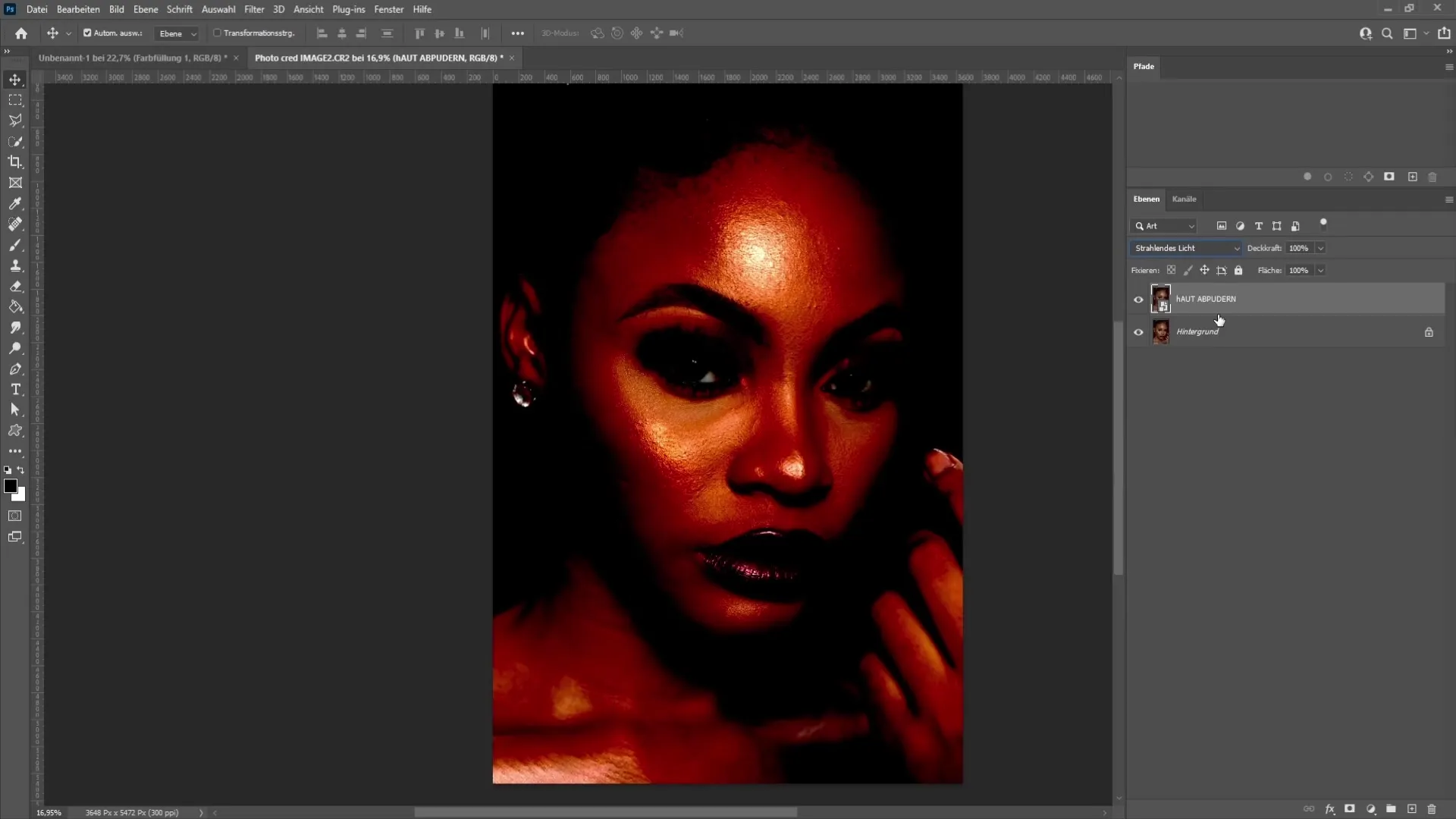Select the Crop tool
This screenshot has height=819, width=1456.
[x=15, y=162]
